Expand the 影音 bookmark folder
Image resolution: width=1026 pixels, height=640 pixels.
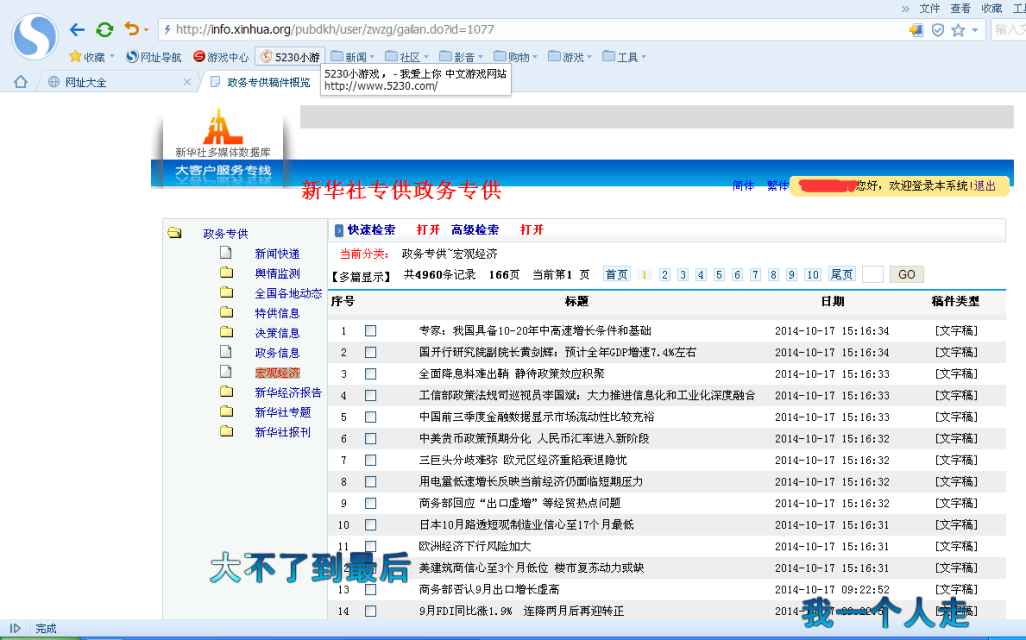click(x=461, y=57)
